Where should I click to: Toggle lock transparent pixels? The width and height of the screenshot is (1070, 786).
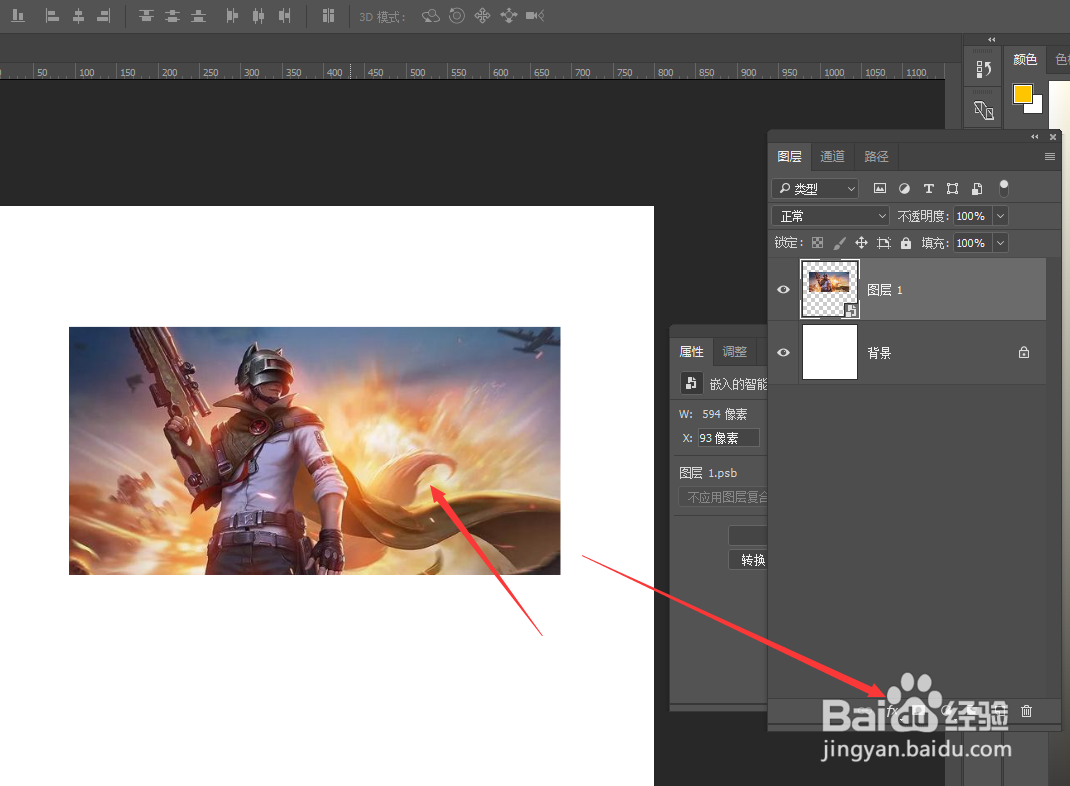(x=818, y=243)
